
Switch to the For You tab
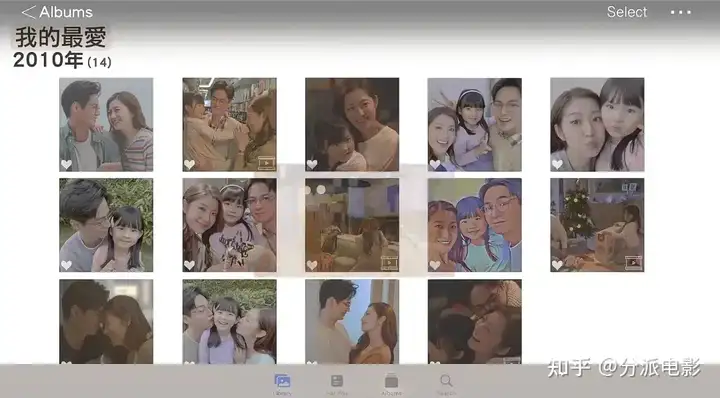pyautogui.click(x=337, y=384)
